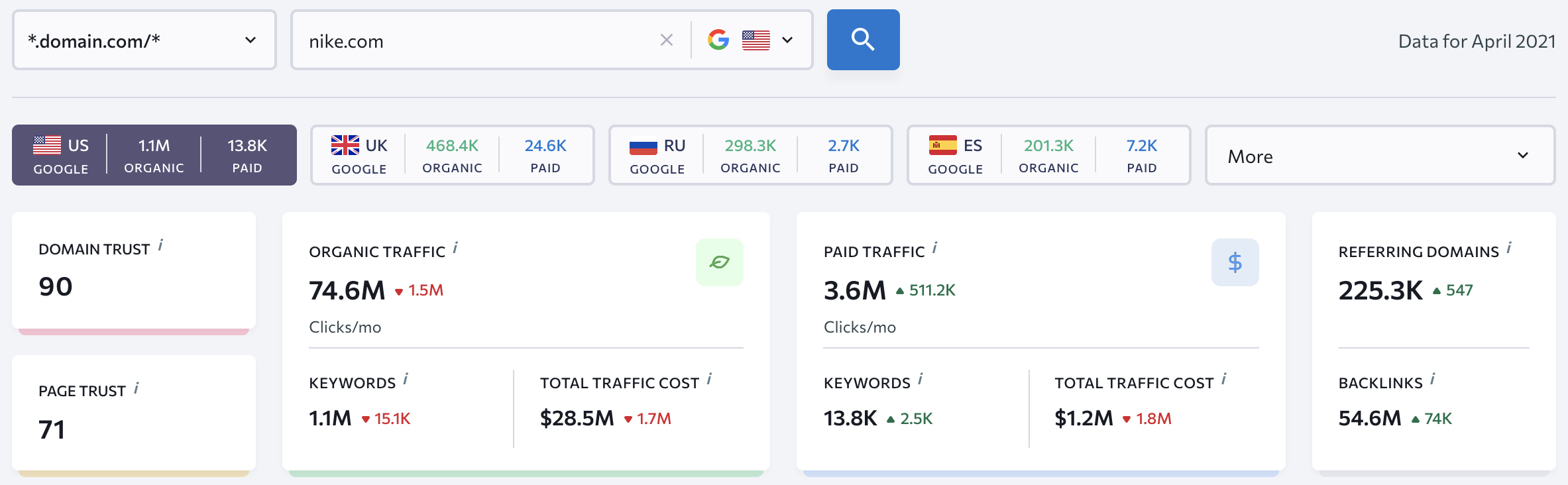Expand the More regions dropdown
The image size is (1568, 485).
[x=1380, y=156]
